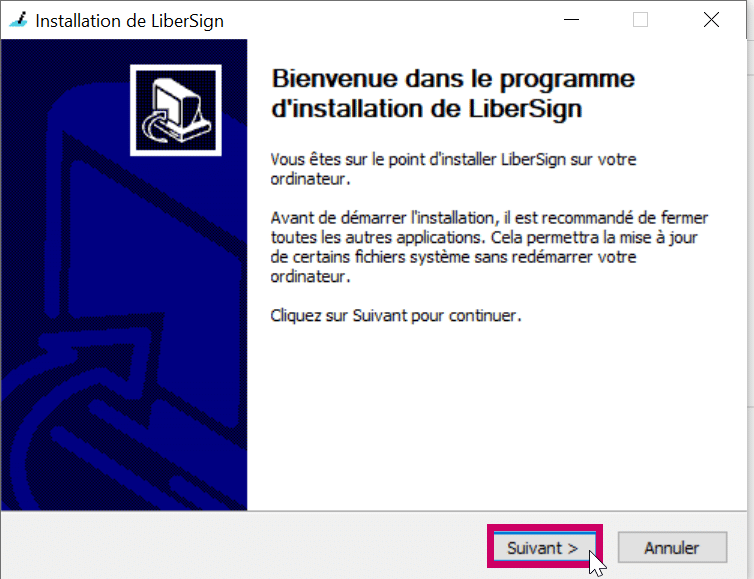Click the "Cliquez sur Suivant pour continuer" text
754x579 pixels.
[x=396, y=315]
